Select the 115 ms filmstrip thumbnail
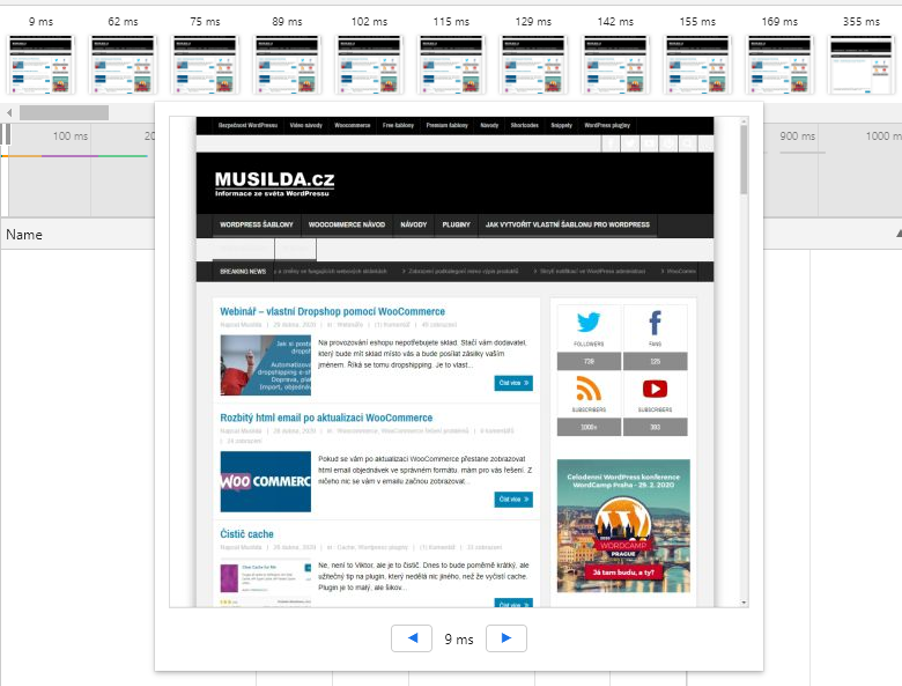 452,64
